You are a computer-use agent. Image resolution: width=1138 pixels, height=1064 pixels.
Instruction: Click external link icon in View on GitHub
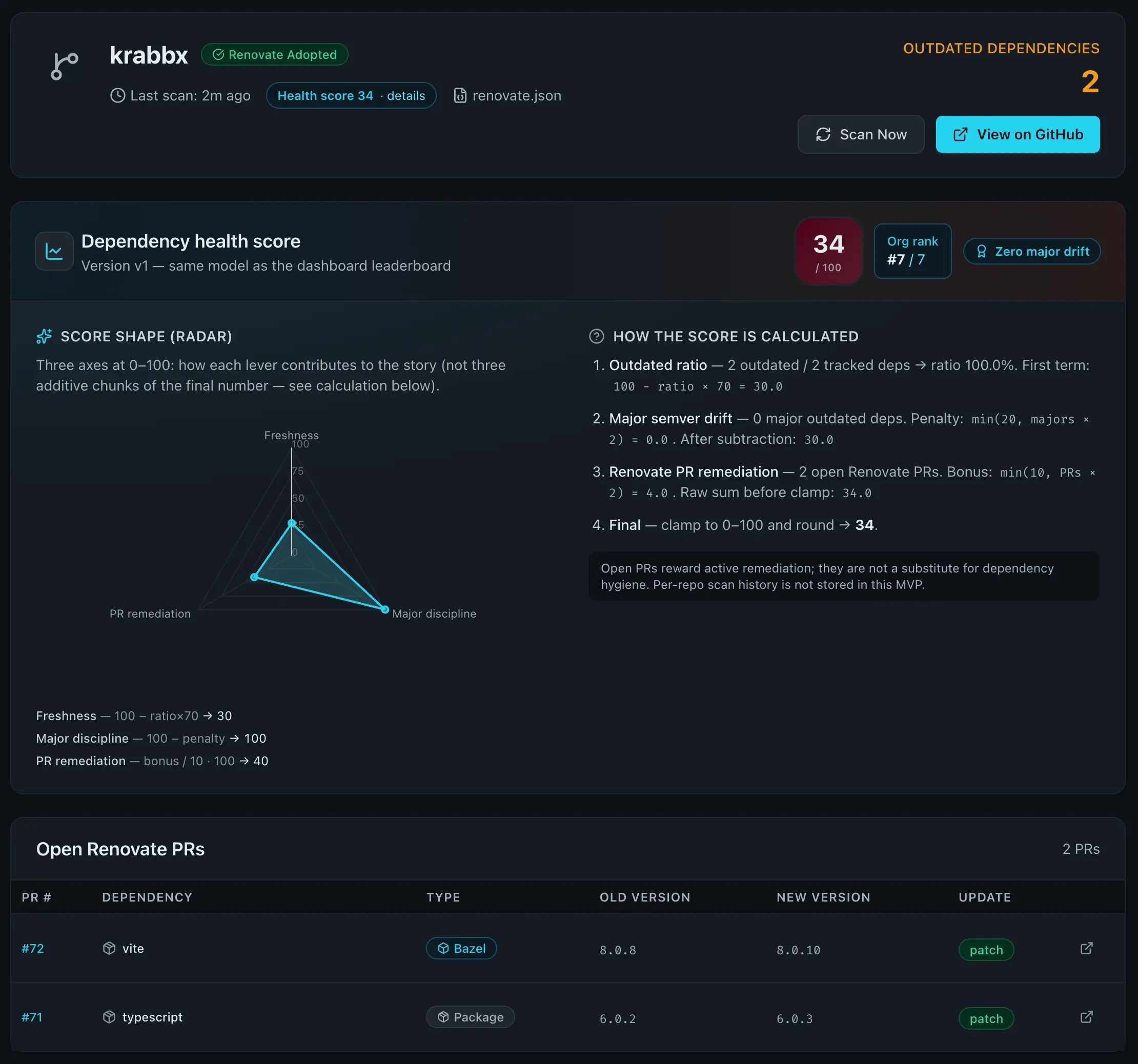point(960,134)
